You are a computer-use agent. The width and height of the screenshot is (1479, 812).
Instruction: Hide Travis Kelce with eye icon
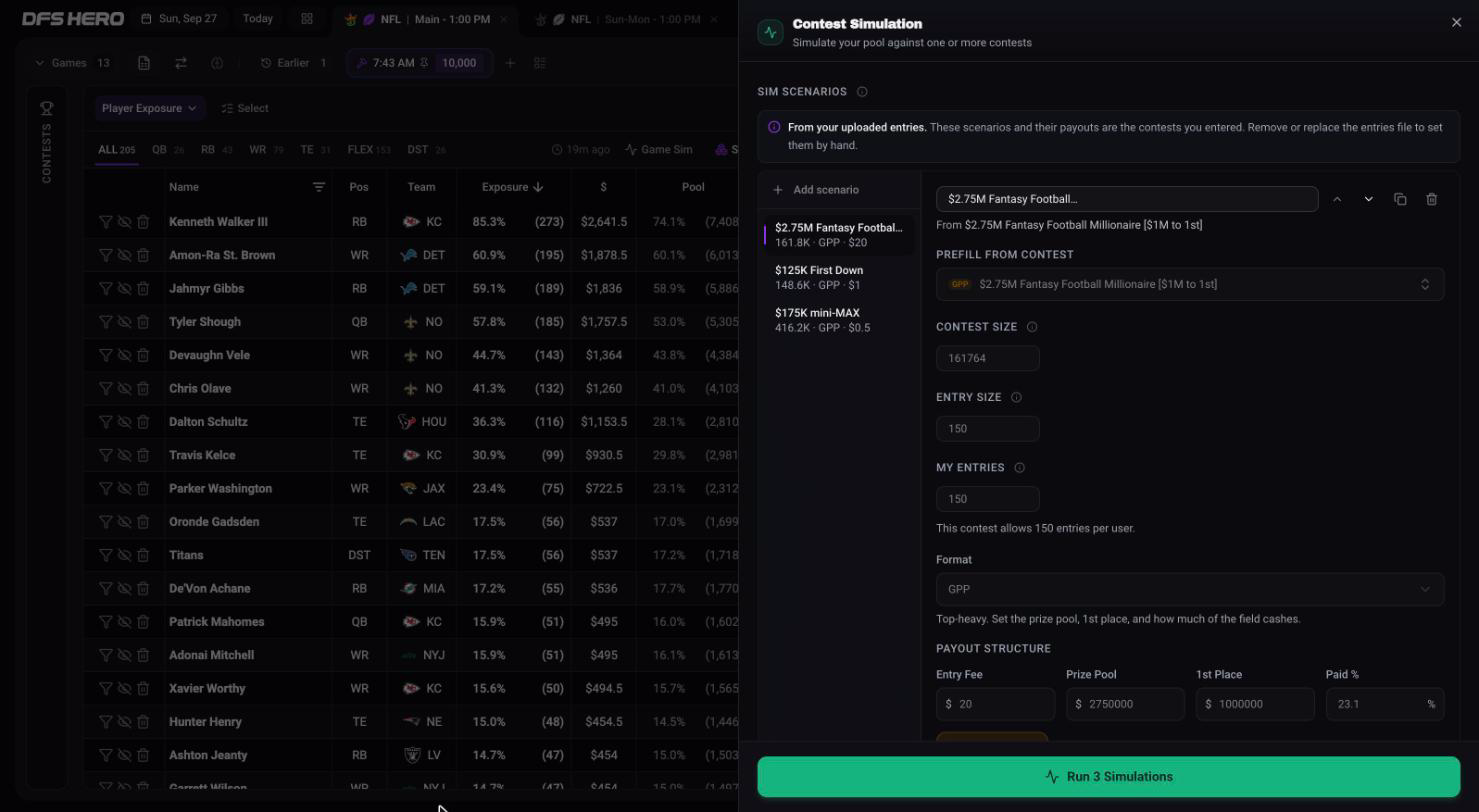tap(124, 455)
